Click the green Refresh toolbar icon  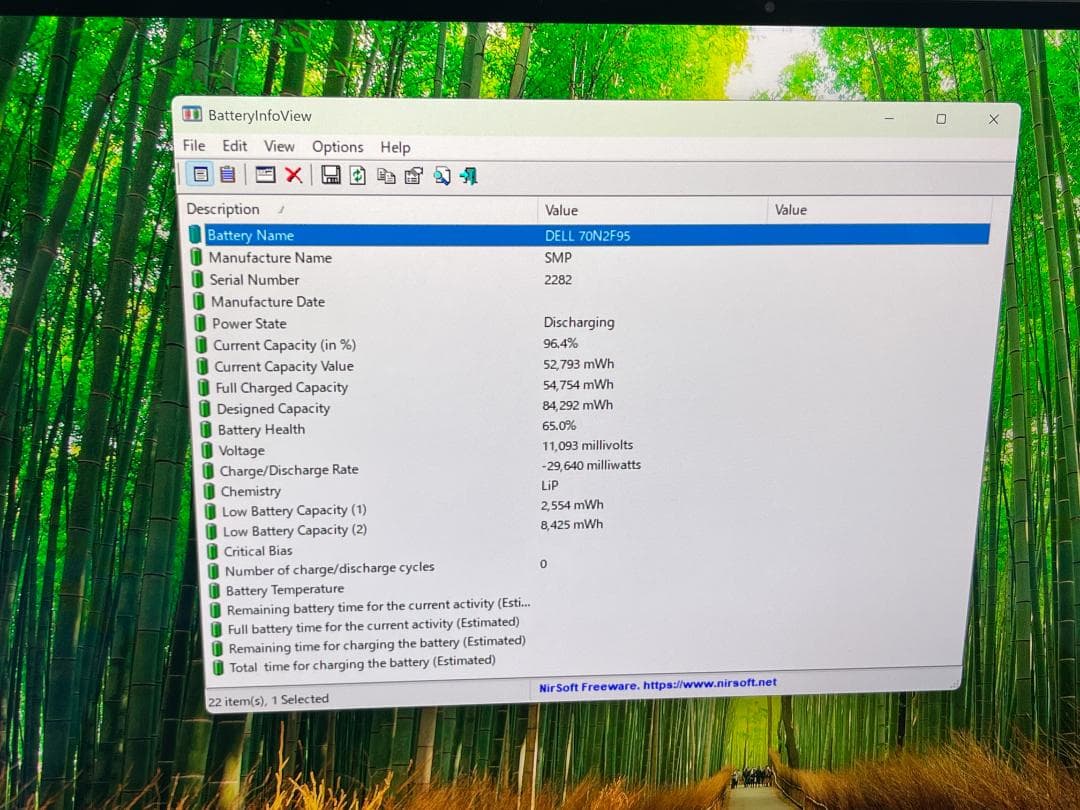[x=358, y=176]
